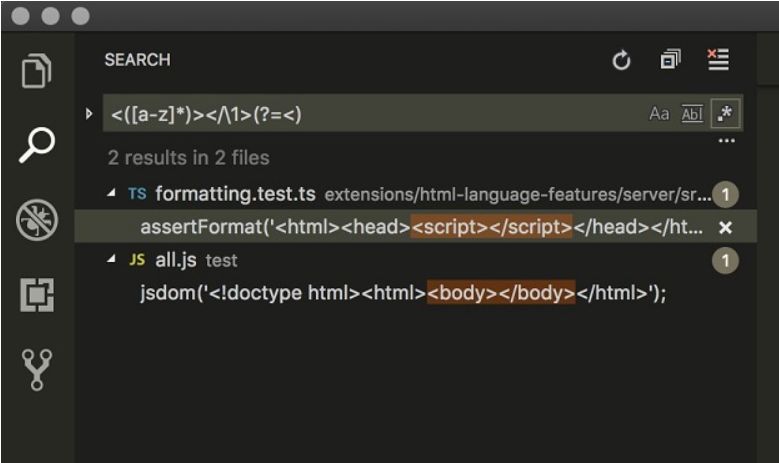The image size is (779, 463).
Task: Select the all.js file entry
Action: (177, 260)
